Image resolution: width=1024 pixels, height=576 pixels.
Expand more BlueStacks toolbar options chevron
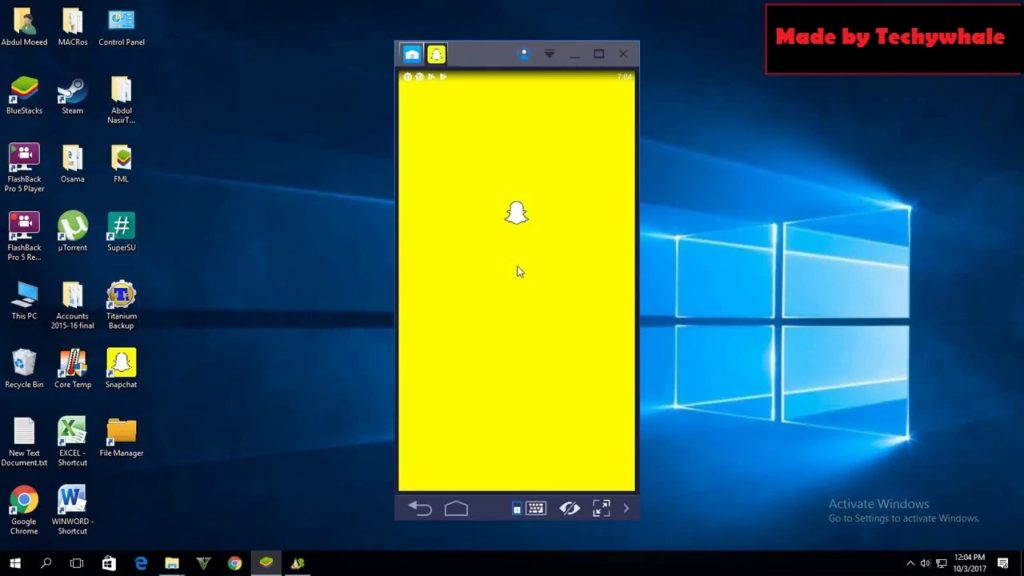tap(626, 508)
